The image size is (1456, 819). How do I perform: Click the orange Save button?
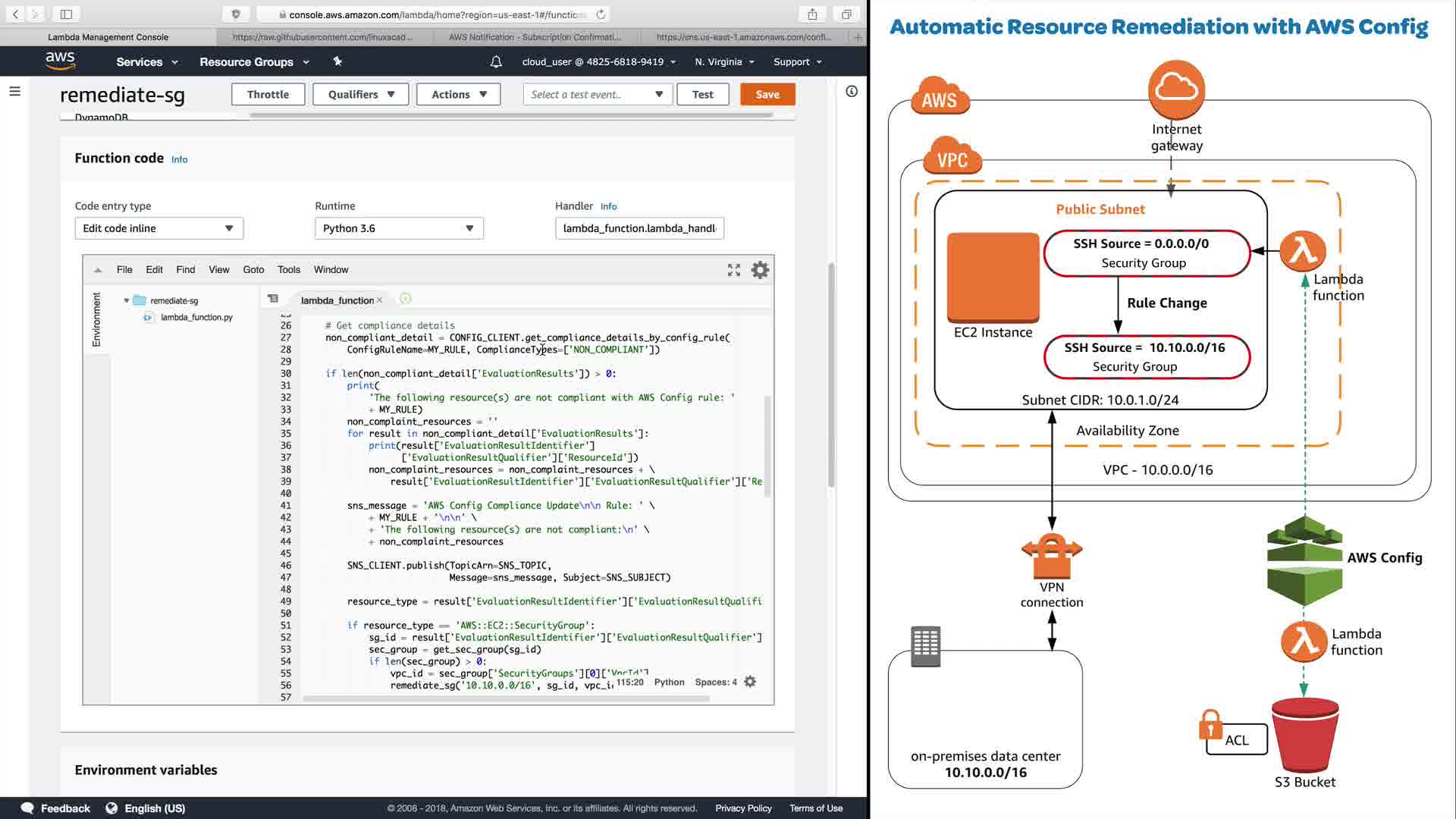point(767,94)
